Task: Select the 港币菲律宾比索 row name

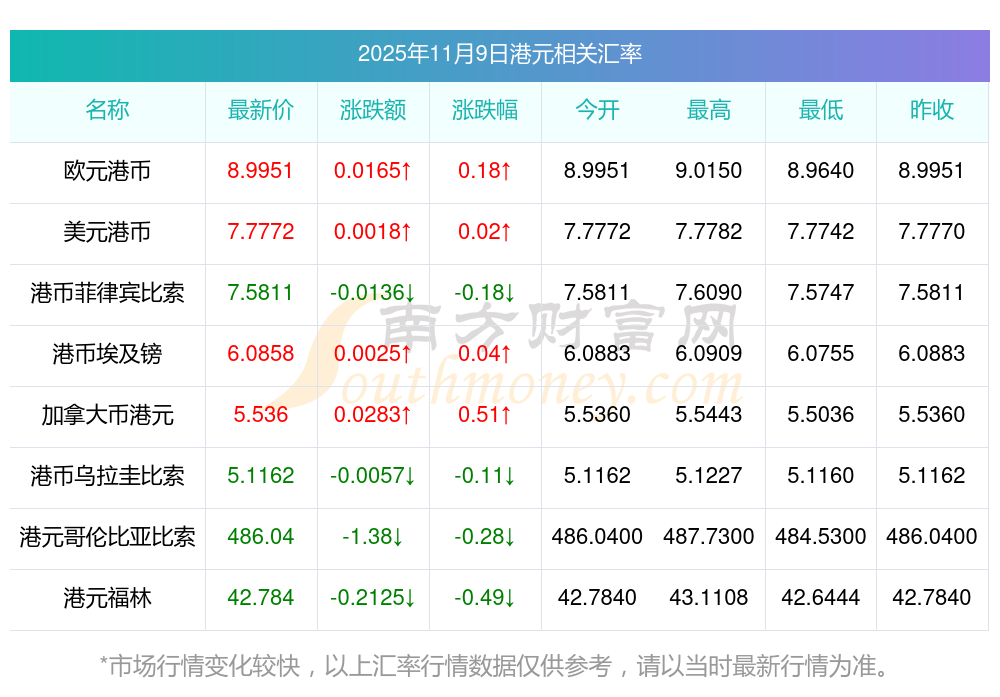Action: (107, 293)
